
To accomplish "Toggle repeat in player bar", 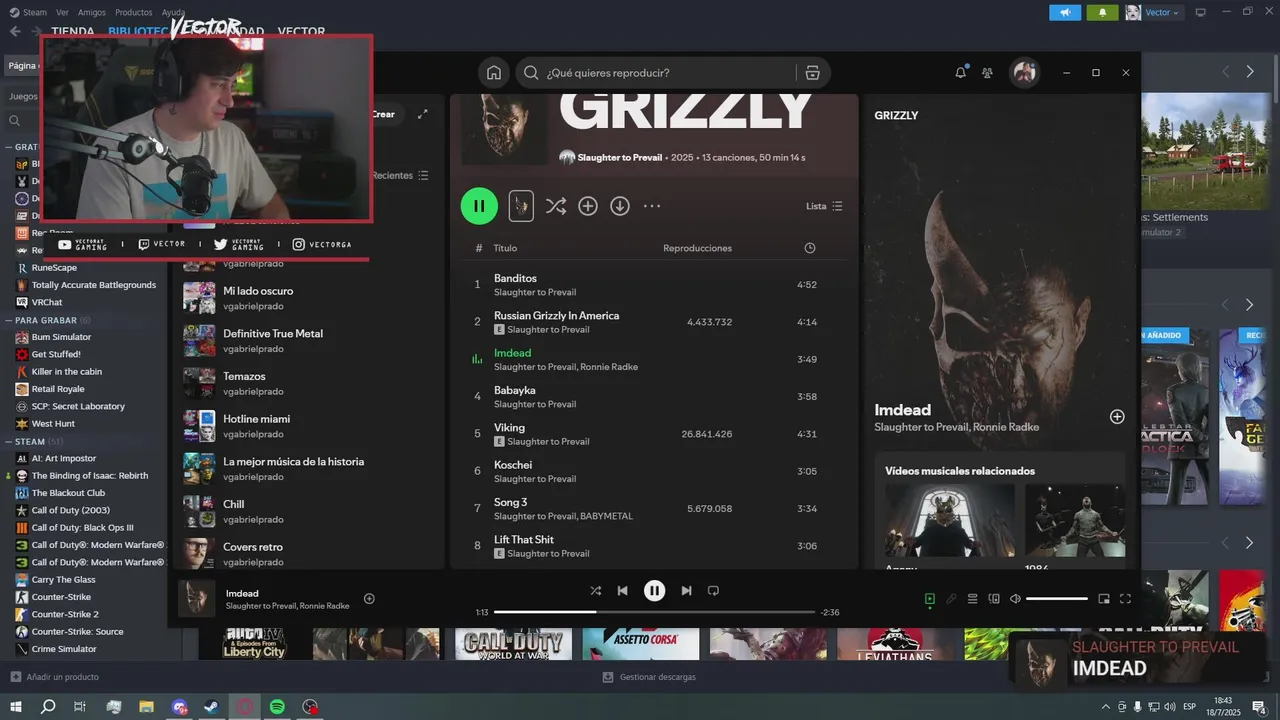I will pos(714,591).
